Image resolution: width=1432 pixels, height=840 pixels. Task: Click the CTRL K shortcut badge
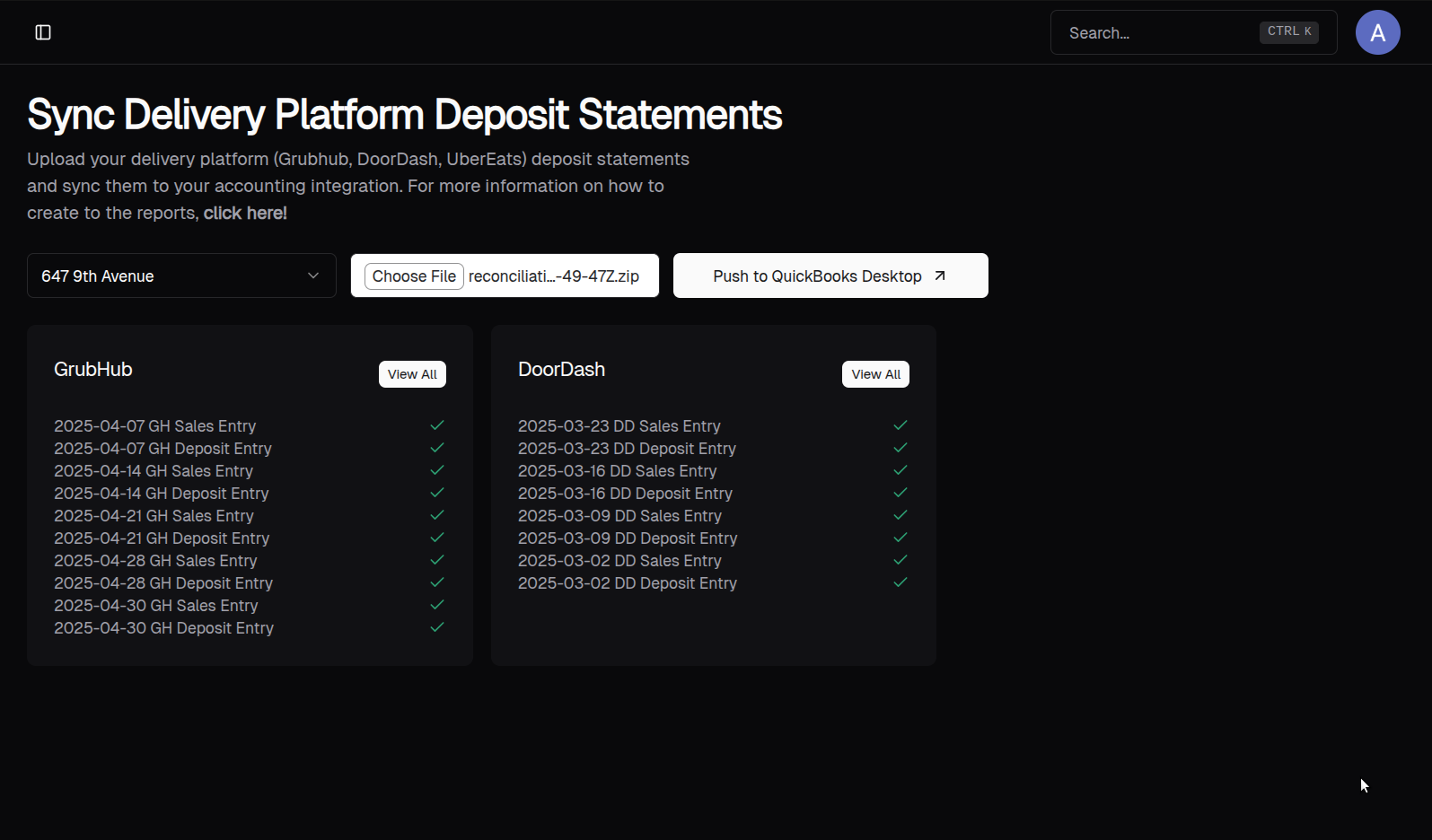click(1289, 31)
